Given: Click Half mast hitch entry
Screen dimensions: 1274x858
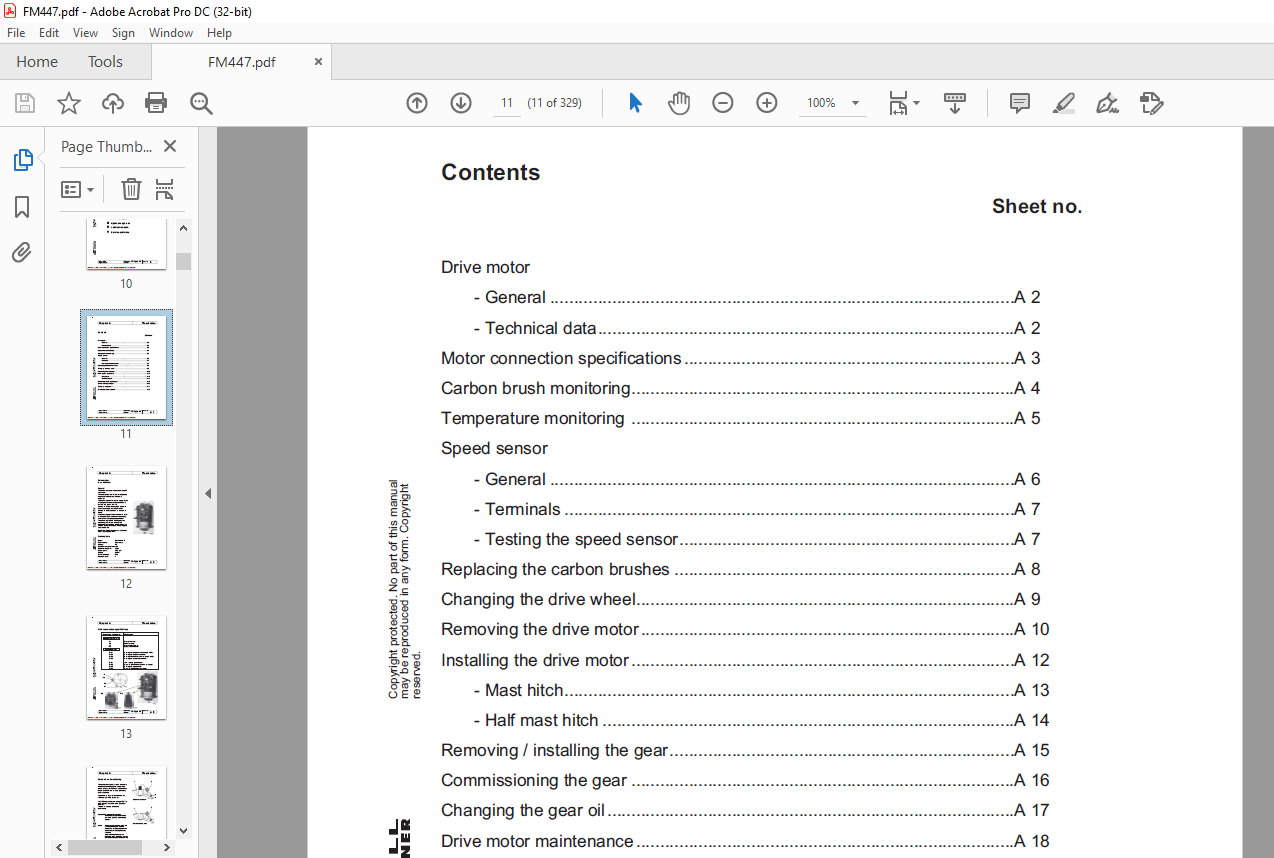Looking at the screenshot, I should pos(762,720).
